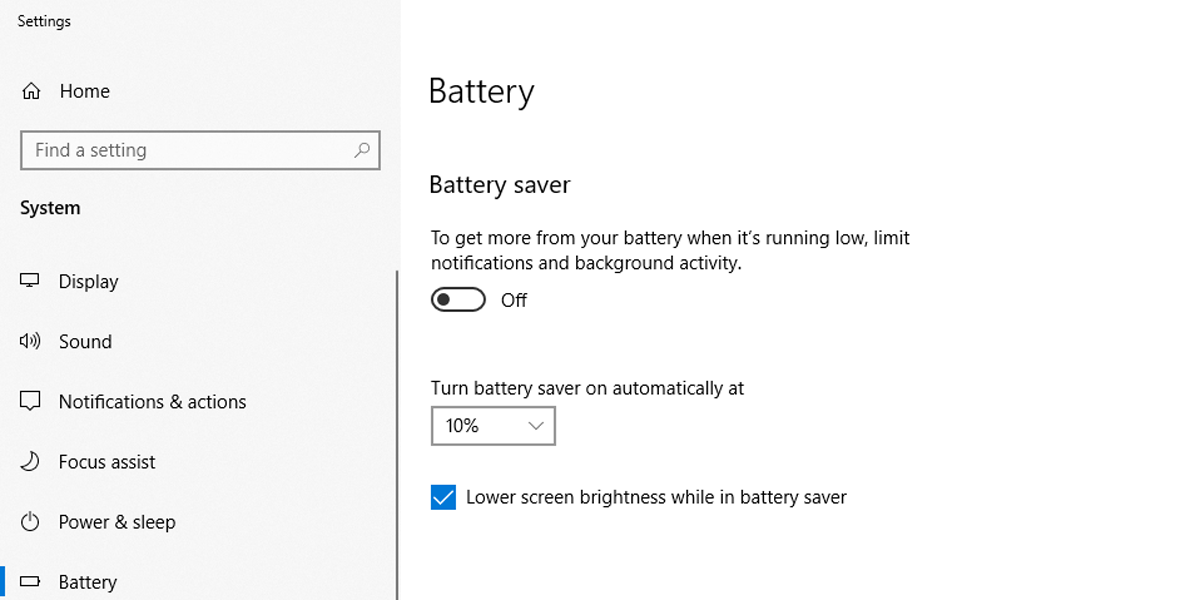
Task: Open Display settings page
Action: [x=88, y=282]
